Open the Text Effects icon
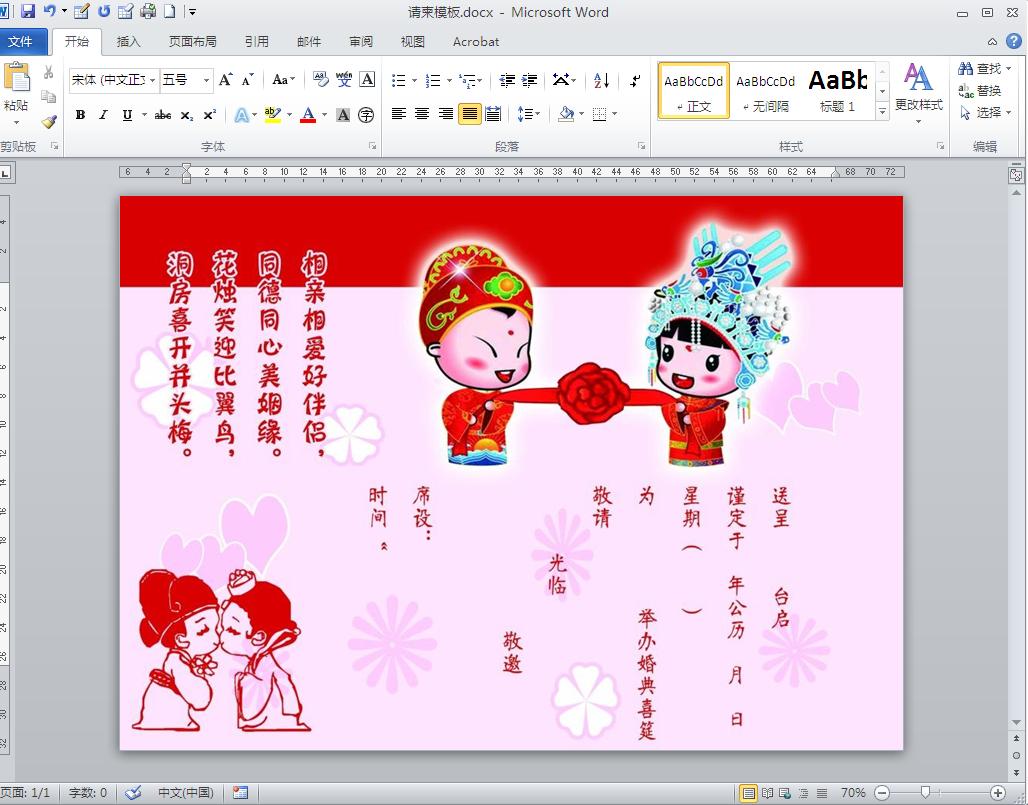The width and height of the screenshot is (1028, 805). pyautogui.click(x=241, y=115)
